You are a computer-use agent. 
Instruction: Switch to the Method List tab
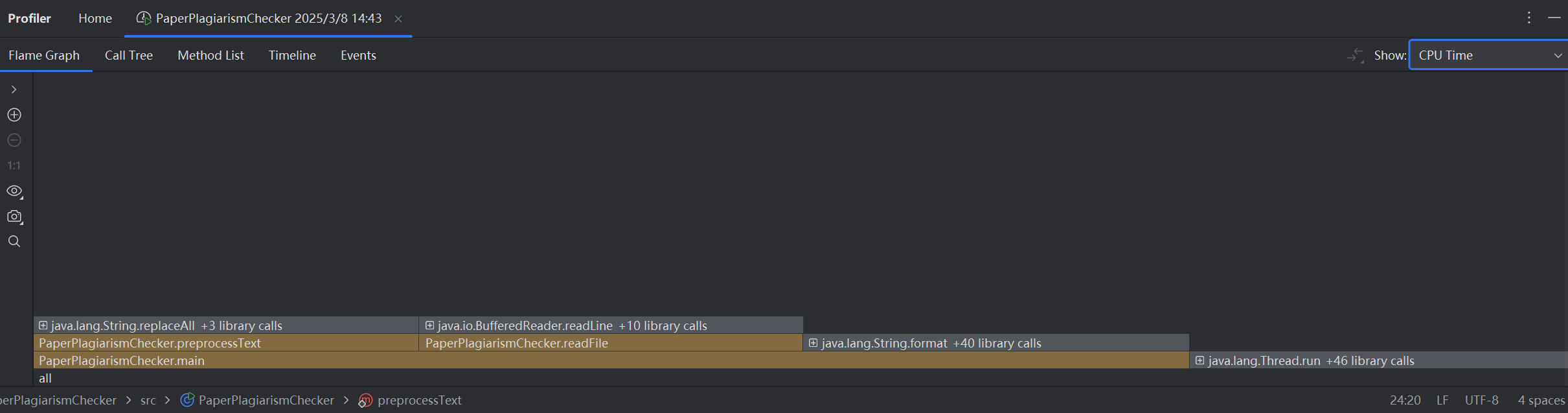[x=210, y=55]
